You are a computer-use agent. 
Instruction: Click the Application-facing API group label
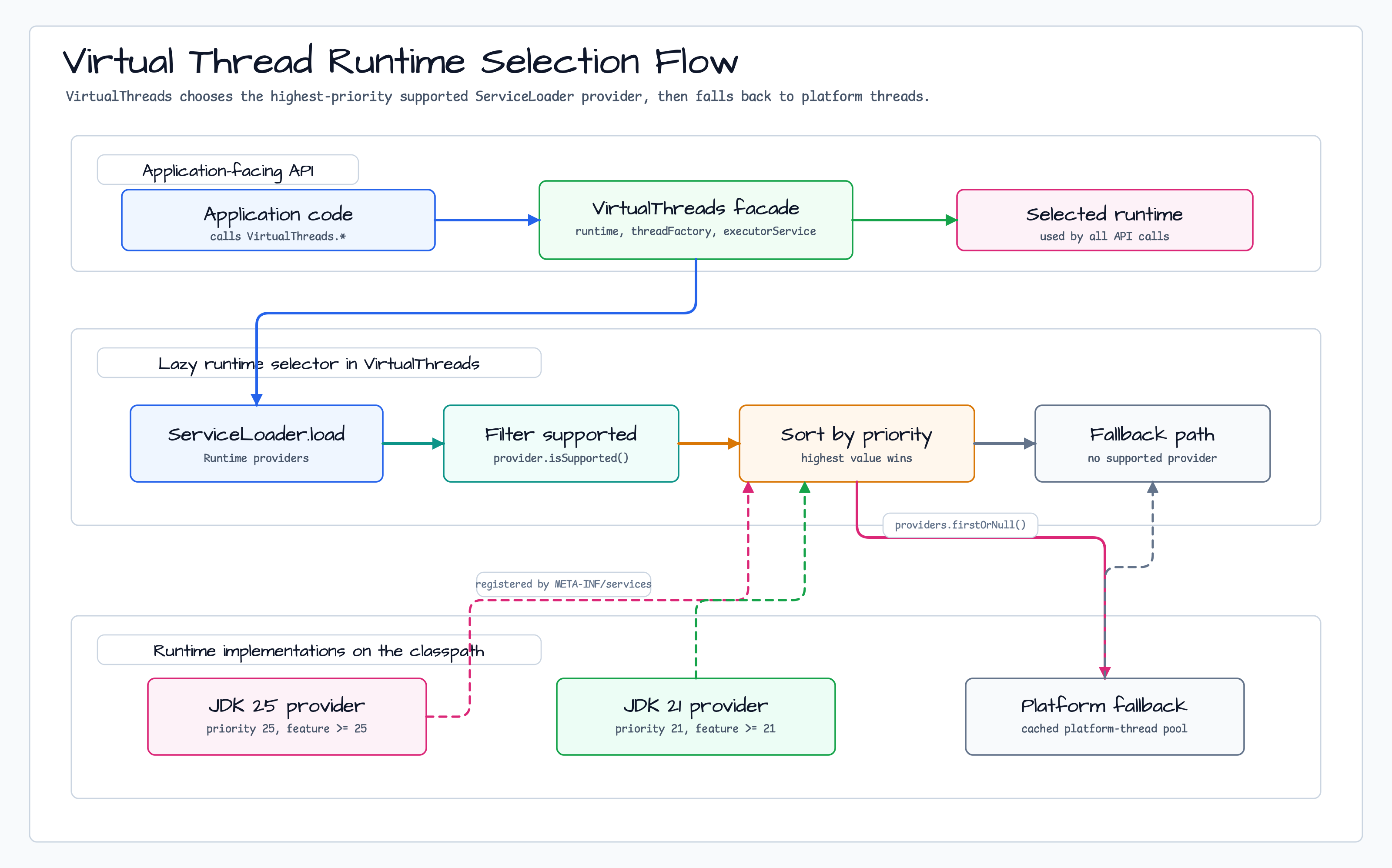[228, 170]
